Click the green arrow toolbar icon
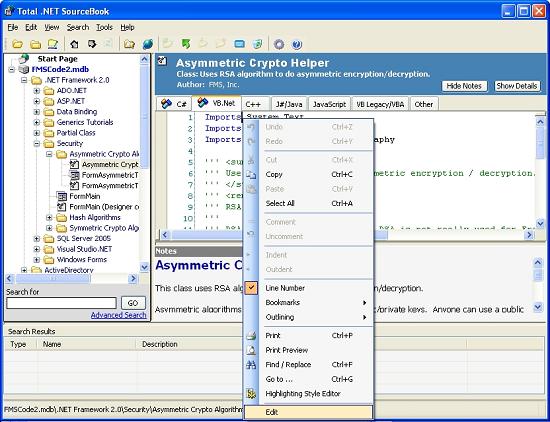This screenshot has height=422, width=550. click(x=186, y=44)
